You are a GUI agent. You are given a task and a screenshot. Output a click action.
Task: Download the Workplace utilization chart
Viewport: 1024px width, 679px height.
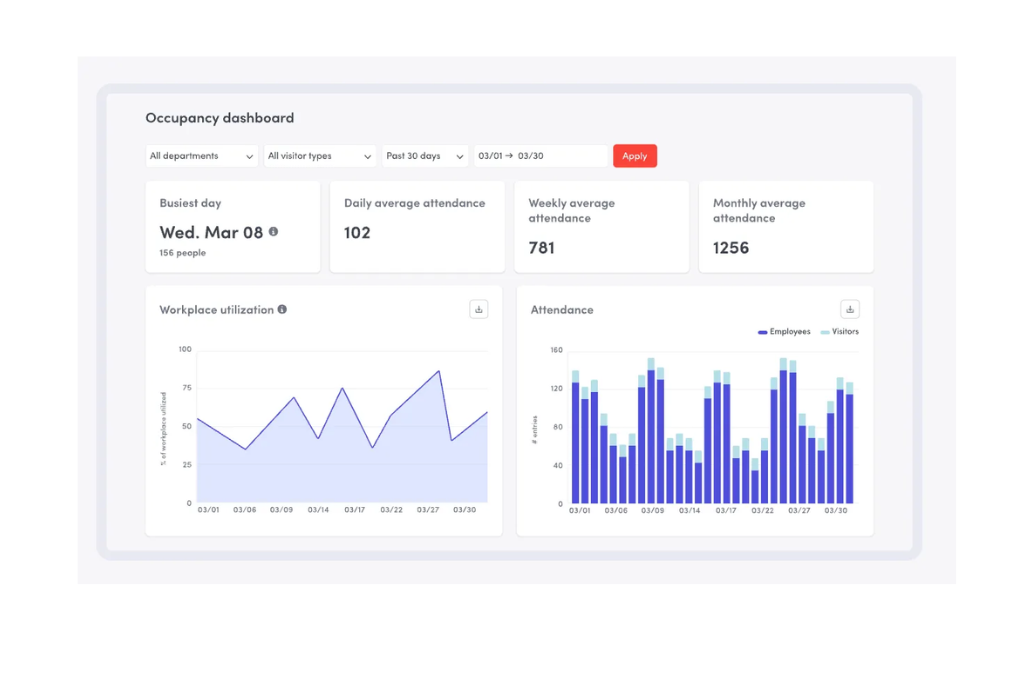(479, 310)
